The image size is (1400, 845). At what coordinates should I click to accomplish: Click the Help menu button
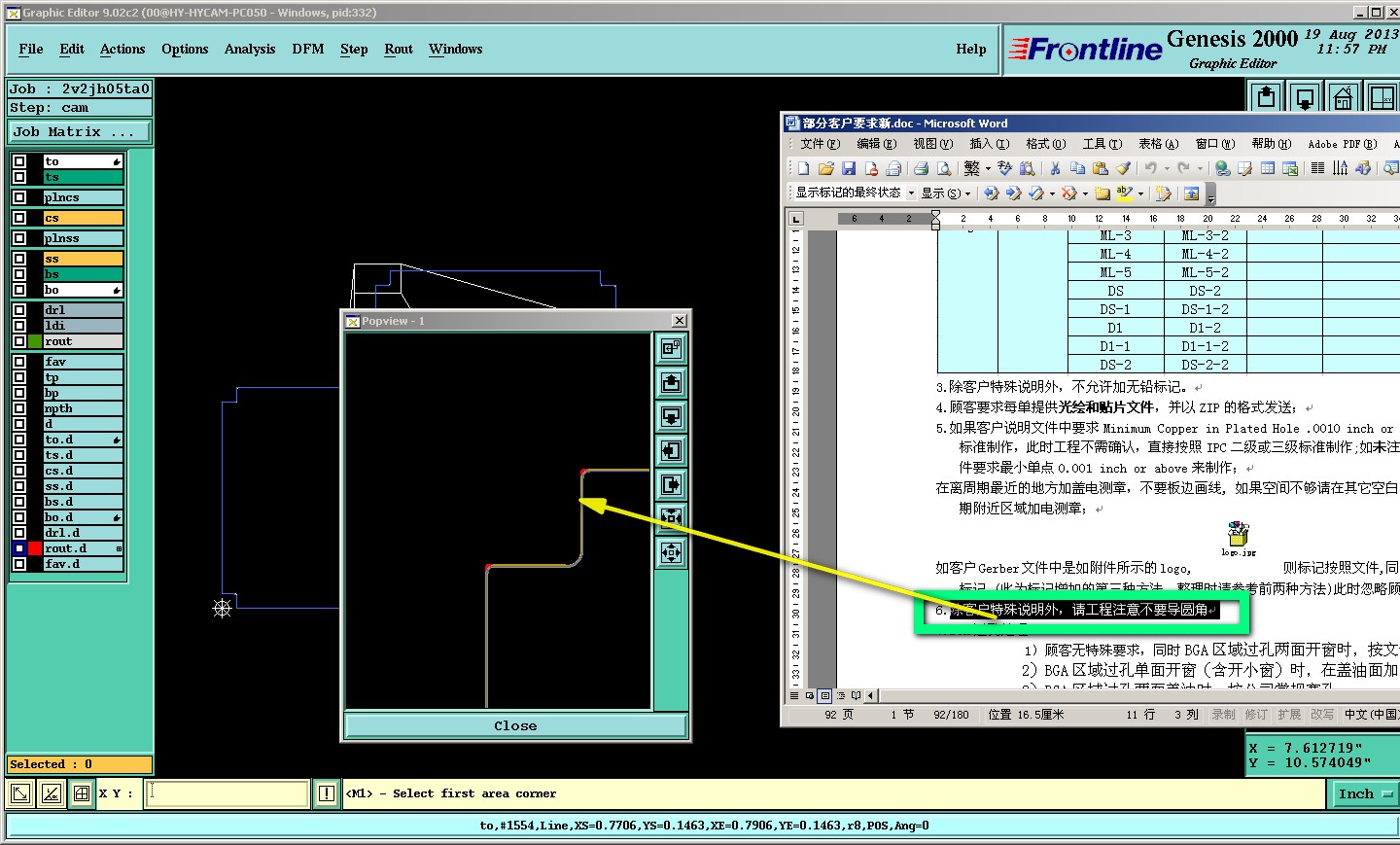point(970,49)
